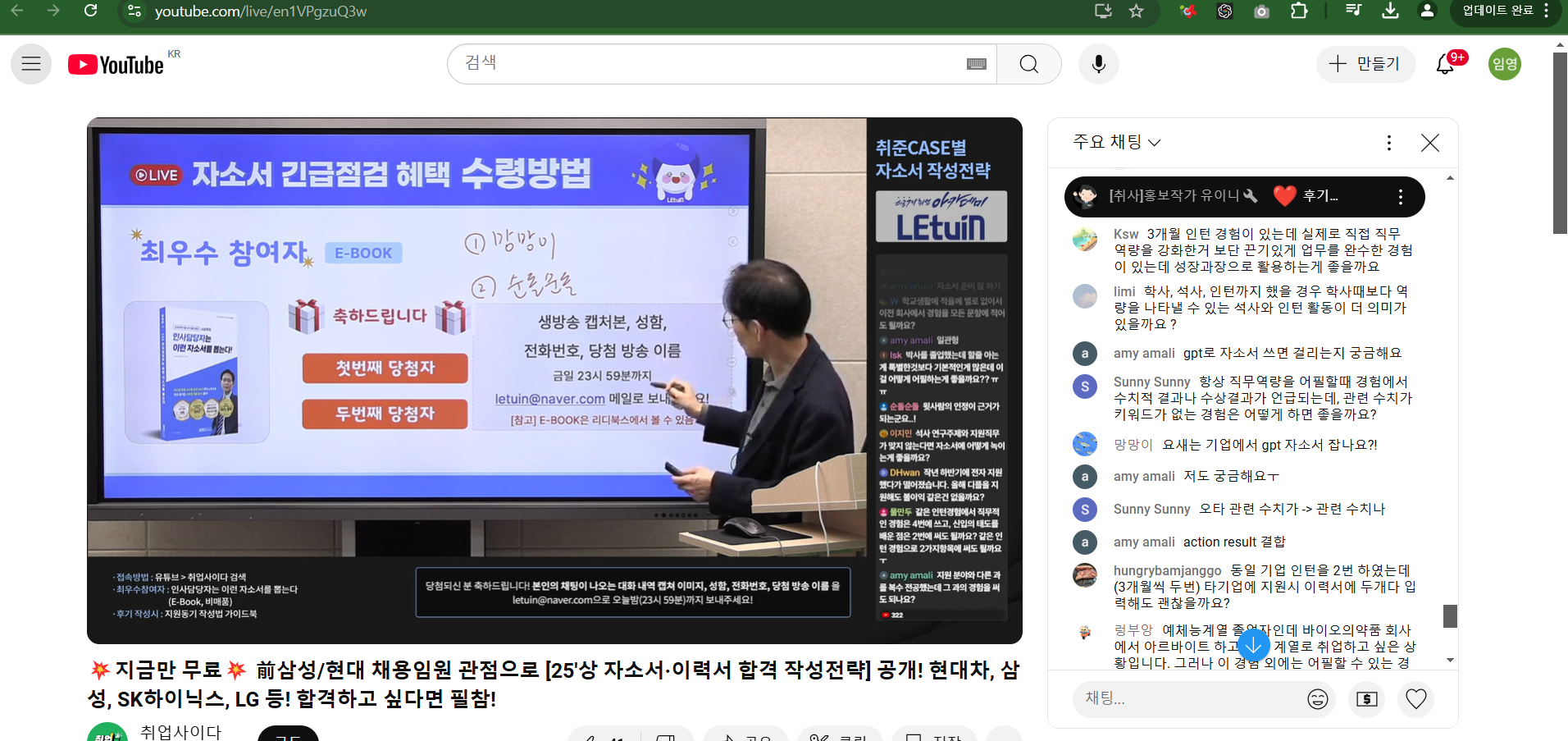Click the username 망망이 in chat
The height and width of the screenshot is (741, 1568).
(x=1133, y=445)
